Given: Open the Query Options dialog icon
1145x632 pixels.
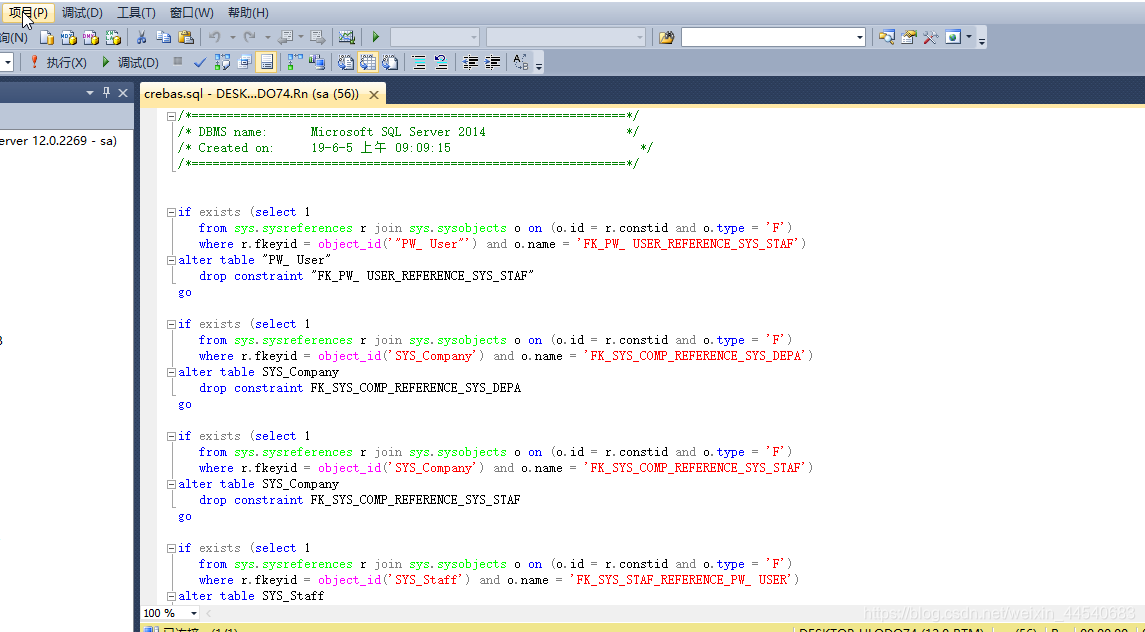Looking at the screenshot, I should coord(244,62).
